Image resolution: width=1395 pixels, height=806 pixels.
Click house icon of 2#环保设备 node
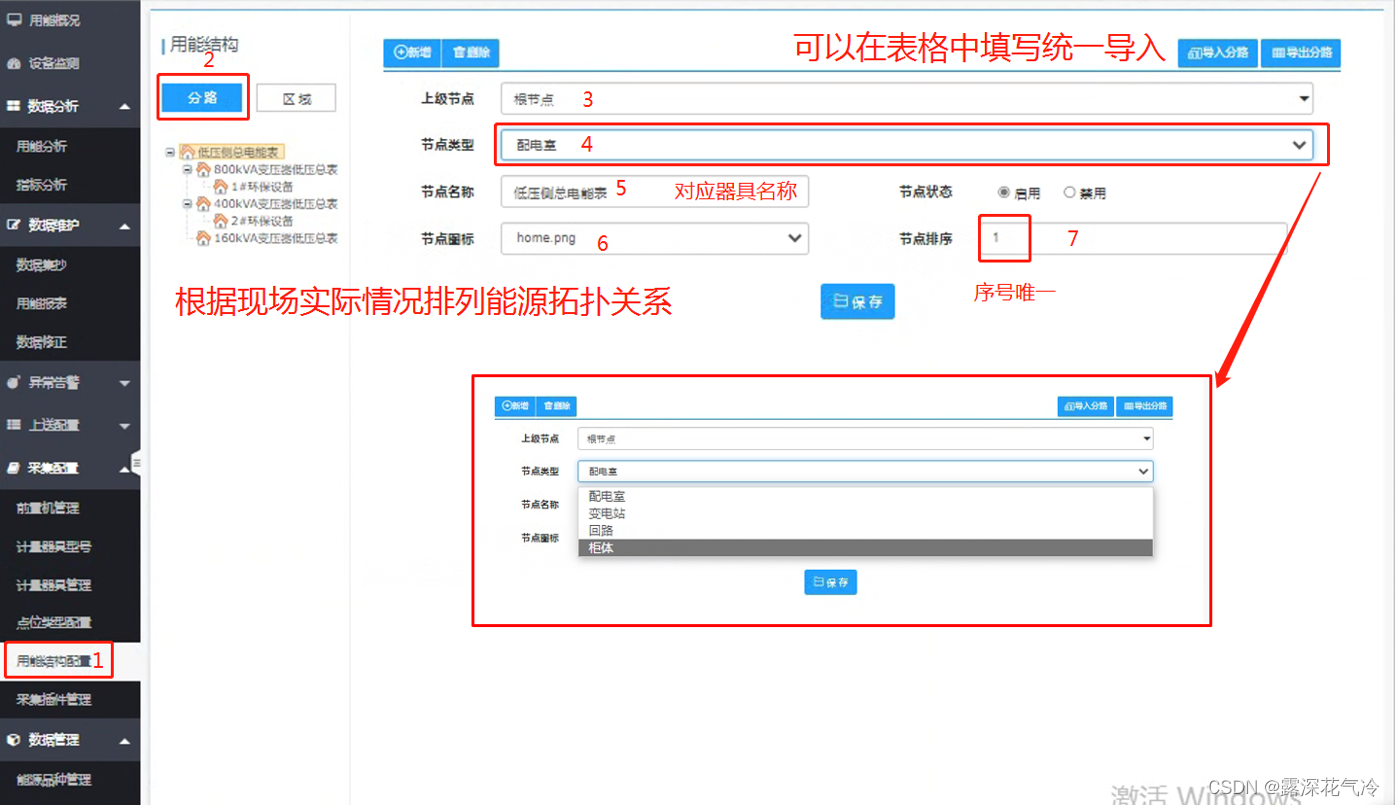tap(221, 220)
